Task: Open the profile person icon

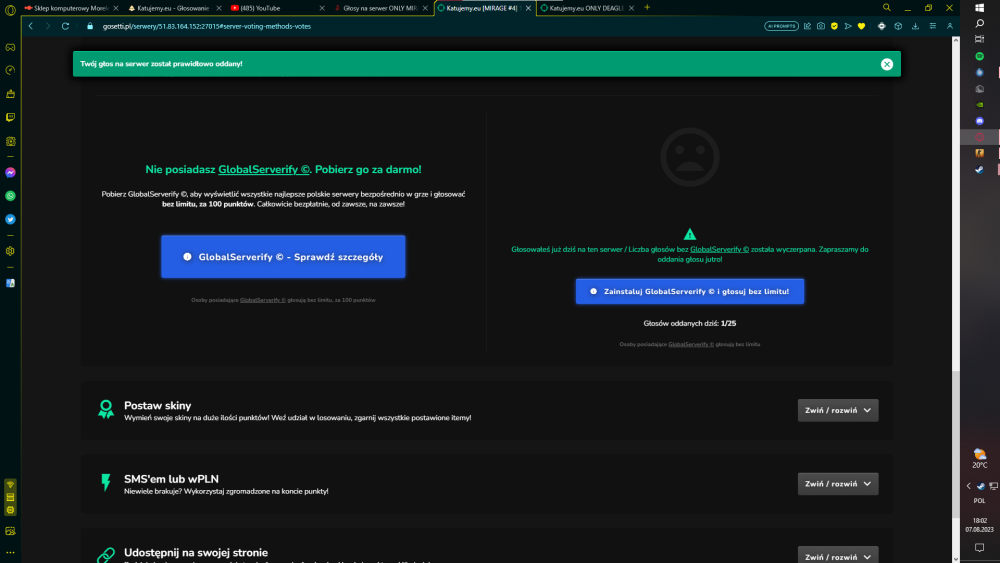Action: pos(950,26)
